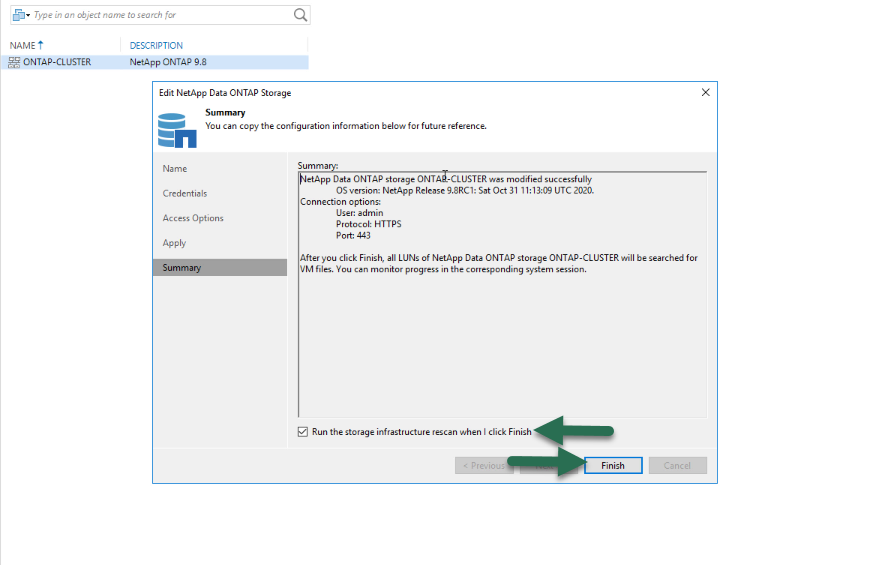The image size is (892, 565).
Task: Uncheck the storage infrastructure rescan checkbox
Action: [x=303, y=432]
